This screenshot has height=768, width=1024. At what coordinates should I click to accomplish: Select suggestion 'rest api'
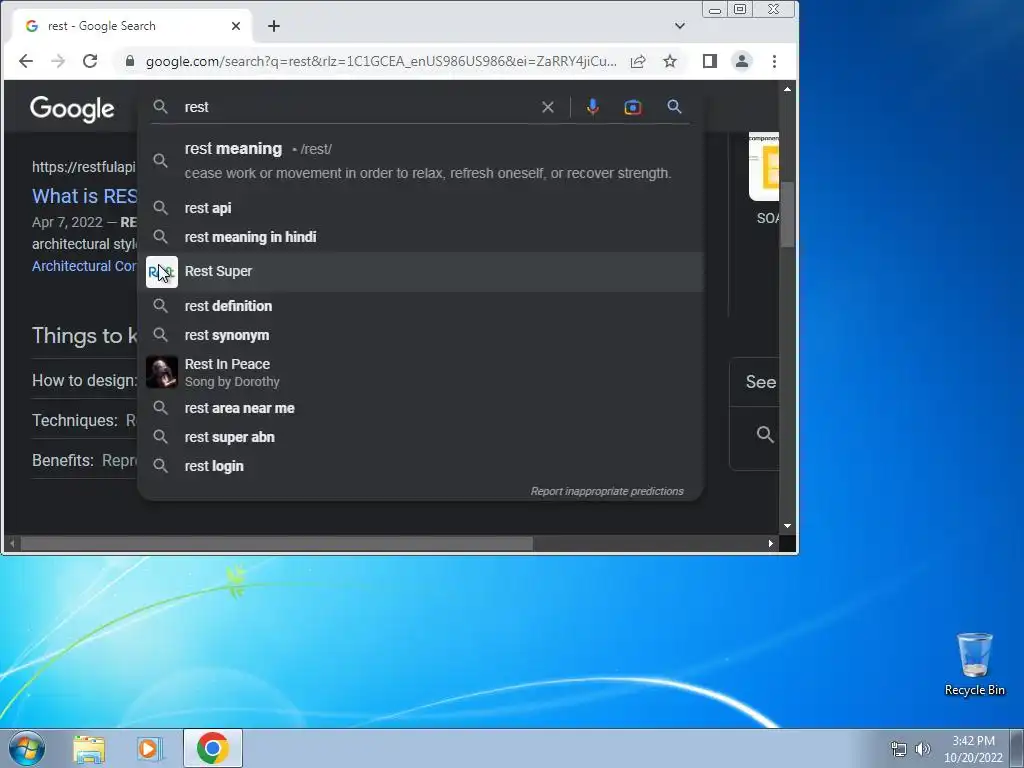pyautogui.click(x=421, y=208)
